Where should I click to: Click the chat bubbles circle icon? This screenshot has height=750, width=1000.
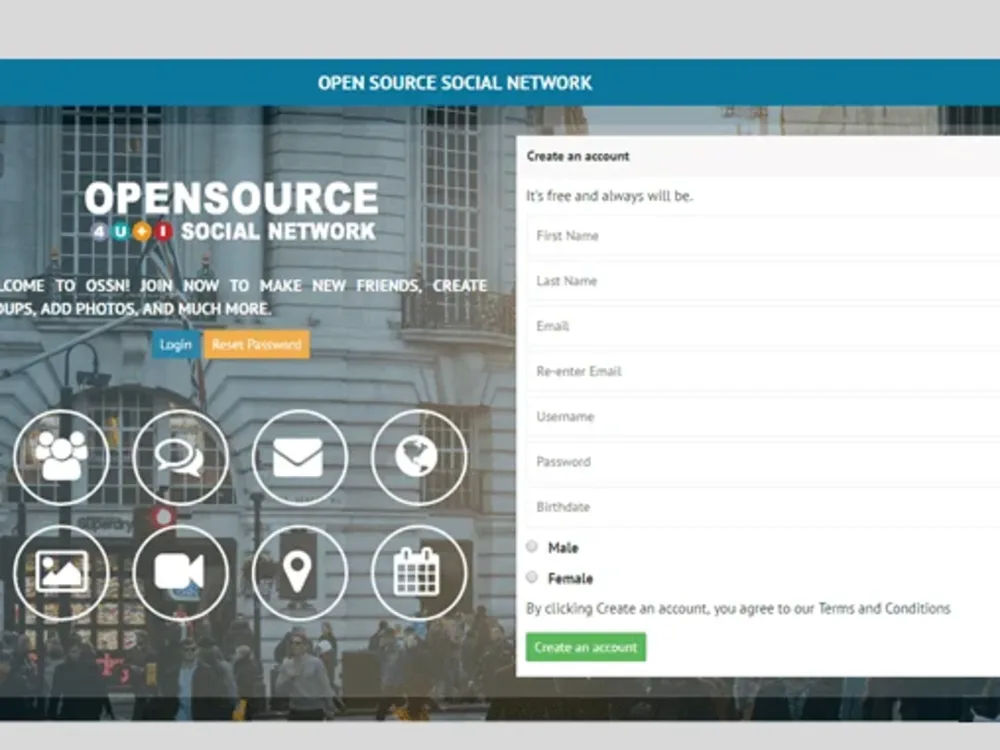180,457
